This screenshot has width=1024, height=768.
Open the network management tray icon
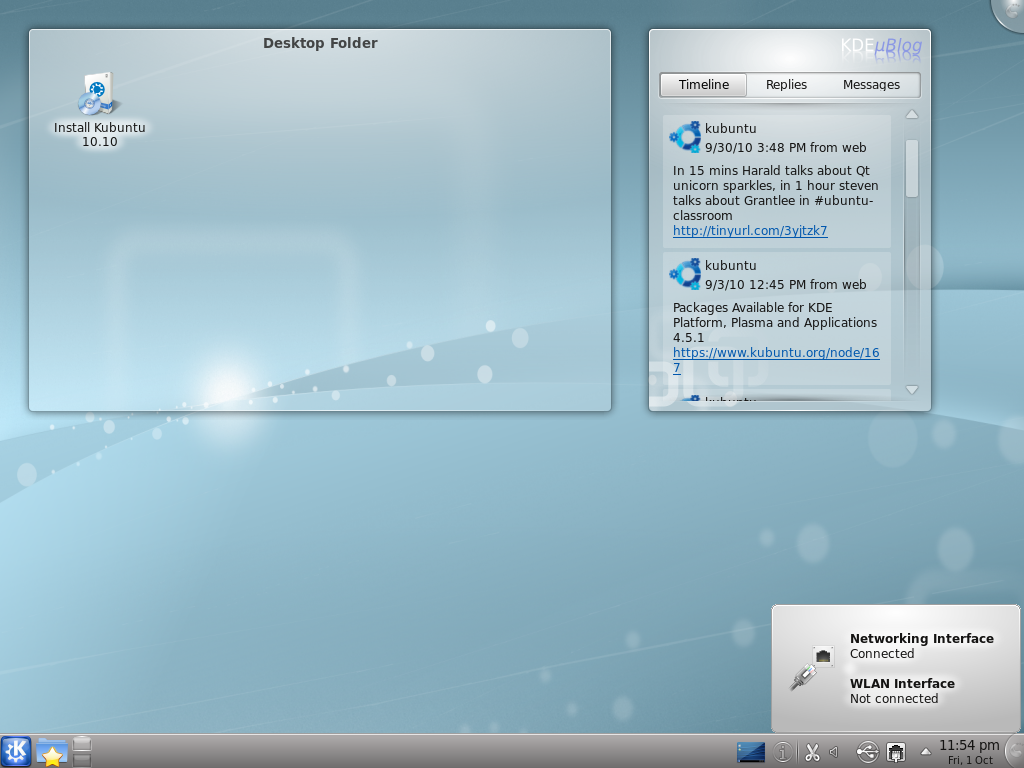895,752
